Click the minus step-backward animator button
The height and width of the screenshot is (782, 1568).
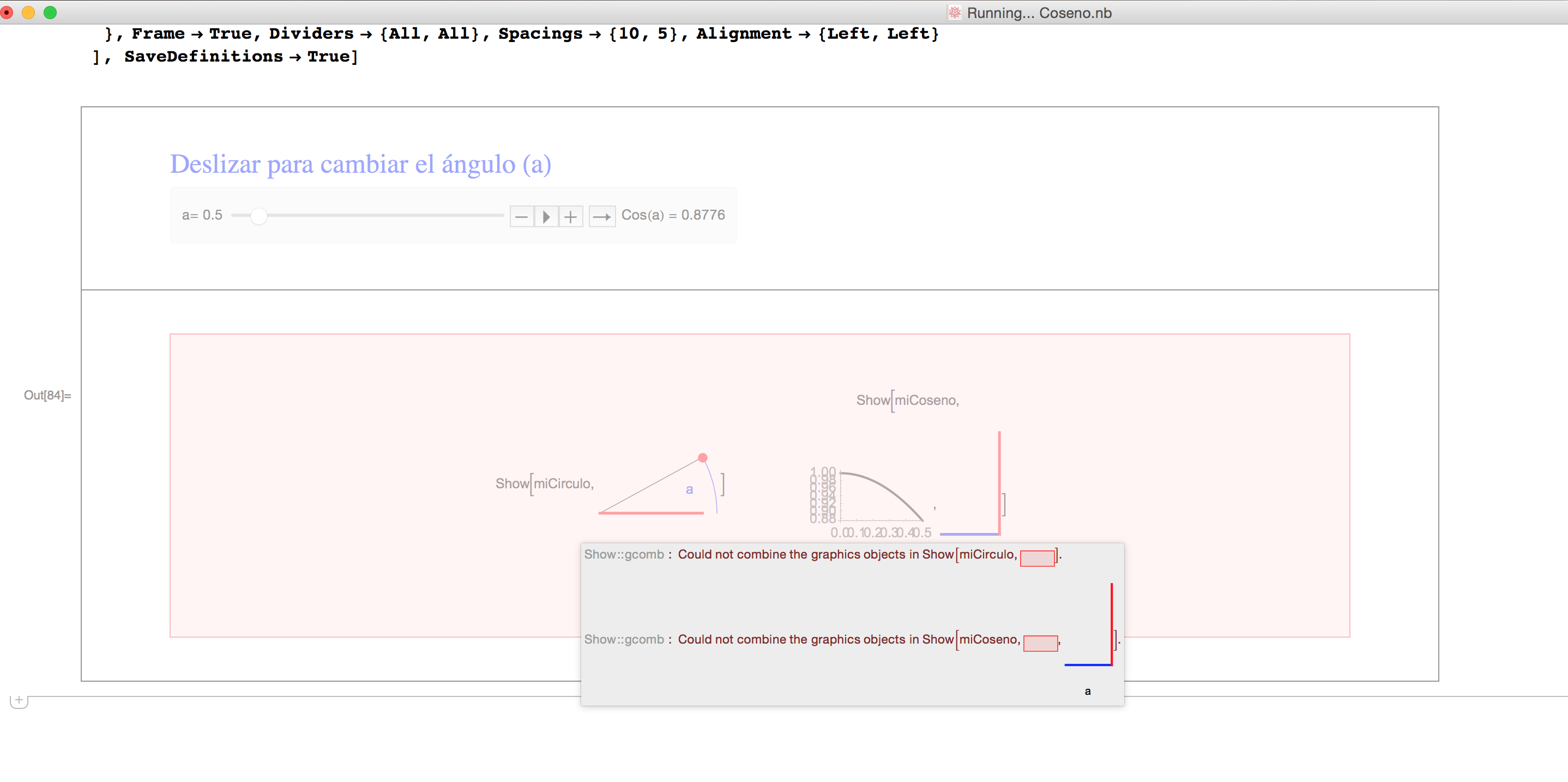[521, 217]
